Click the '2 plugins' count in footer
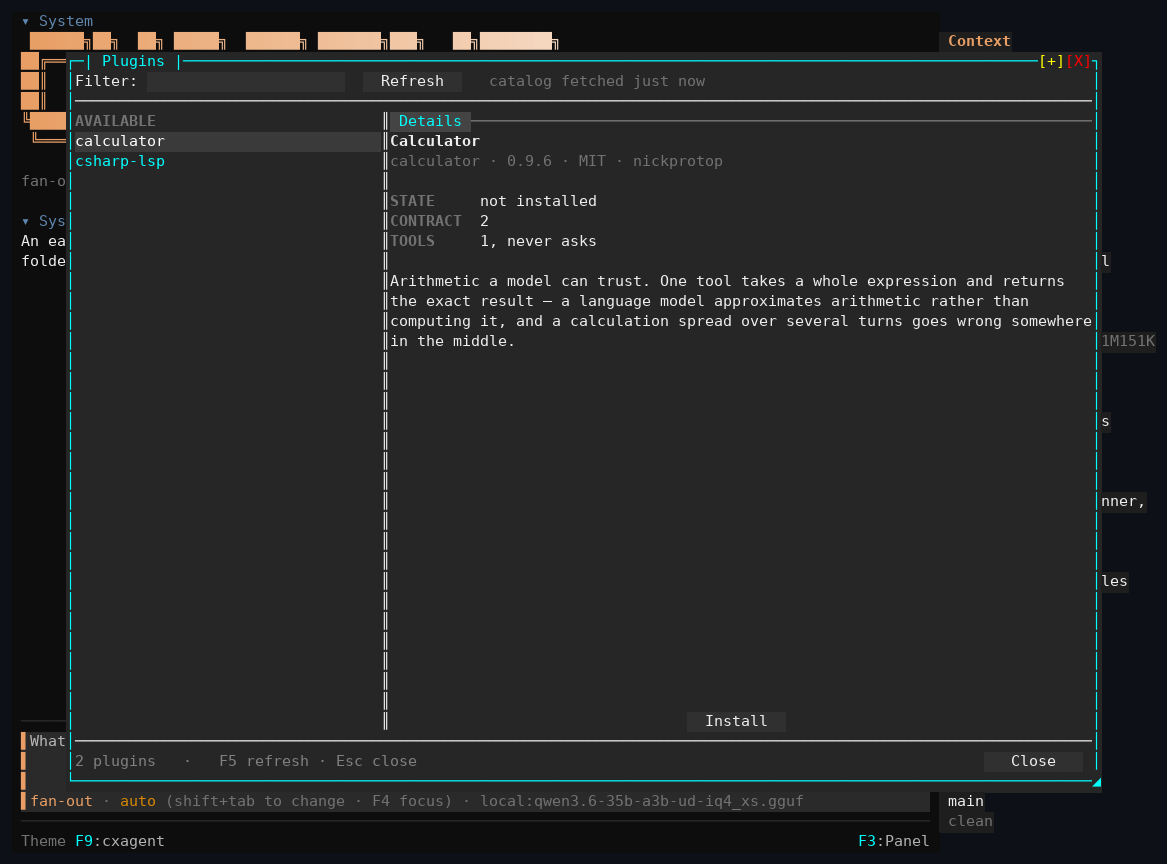1167x864 pixels. [115, 761]
